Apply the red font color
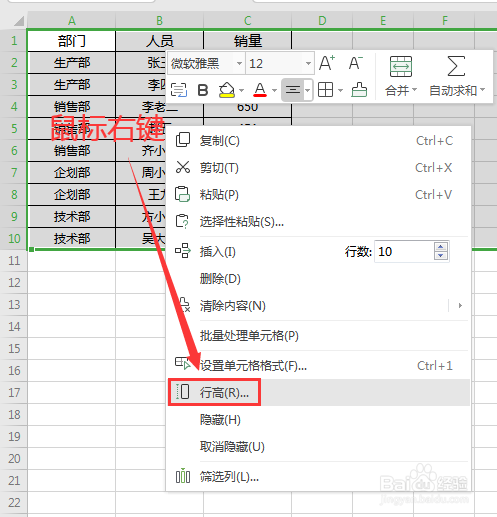 (260, 90)
